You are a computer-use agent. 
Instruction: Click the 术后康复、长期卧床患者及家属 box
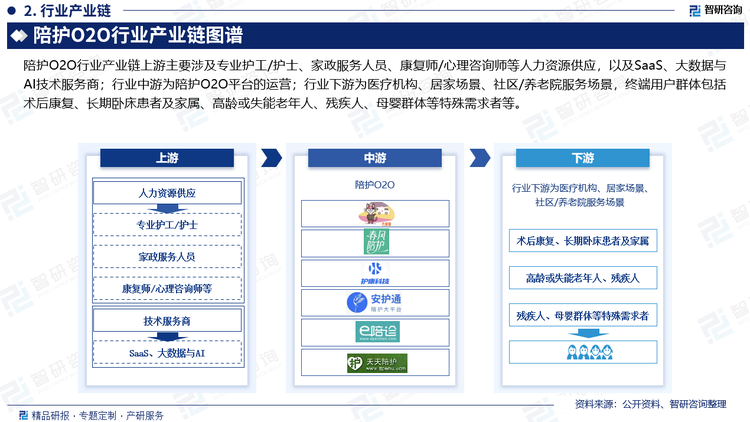click(583, 241)
